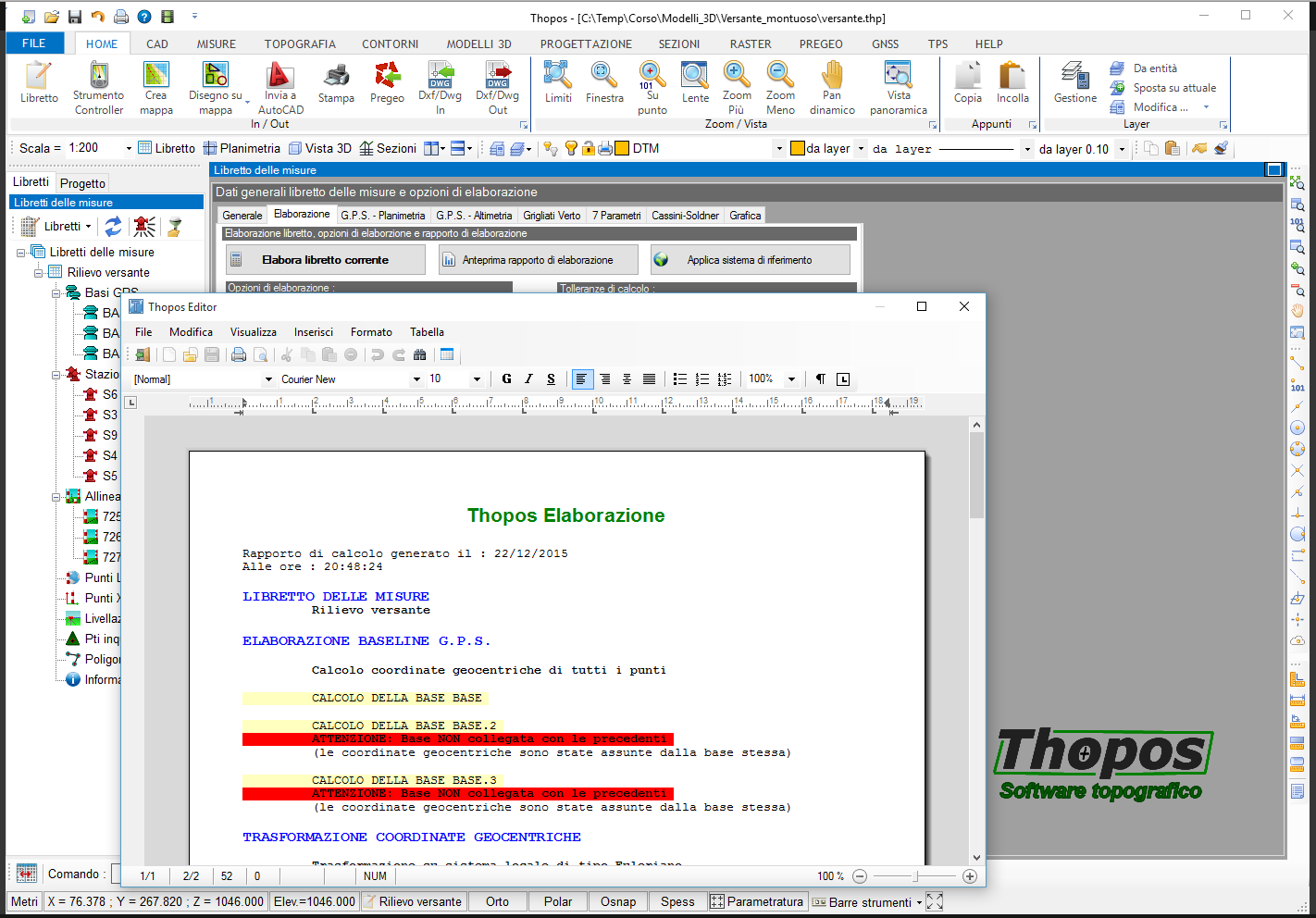Switch to the Progetto panel tab
Screen dimensions: 1316x918
pyautogui.click(x=82, y=183)
